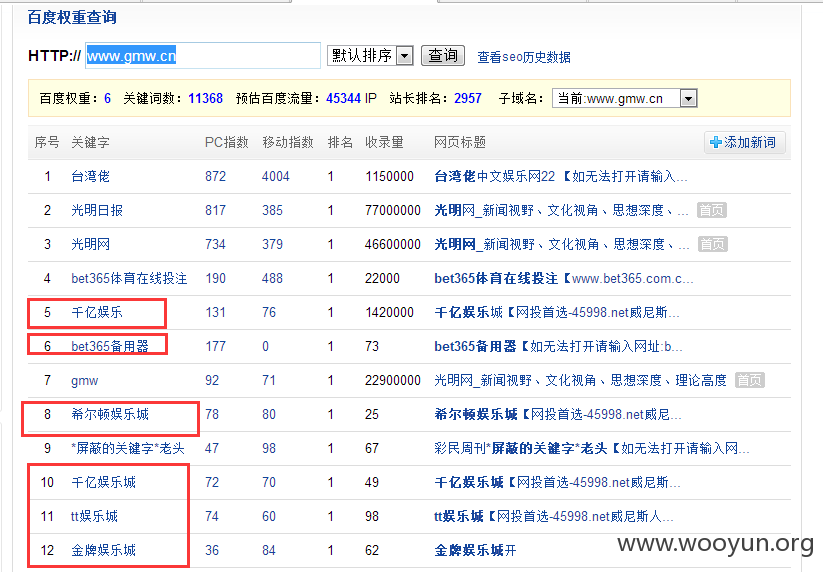Click index count 77000000 in 光明日报 row
Viewport: 823px width, 572px height.
pos(393,210)
